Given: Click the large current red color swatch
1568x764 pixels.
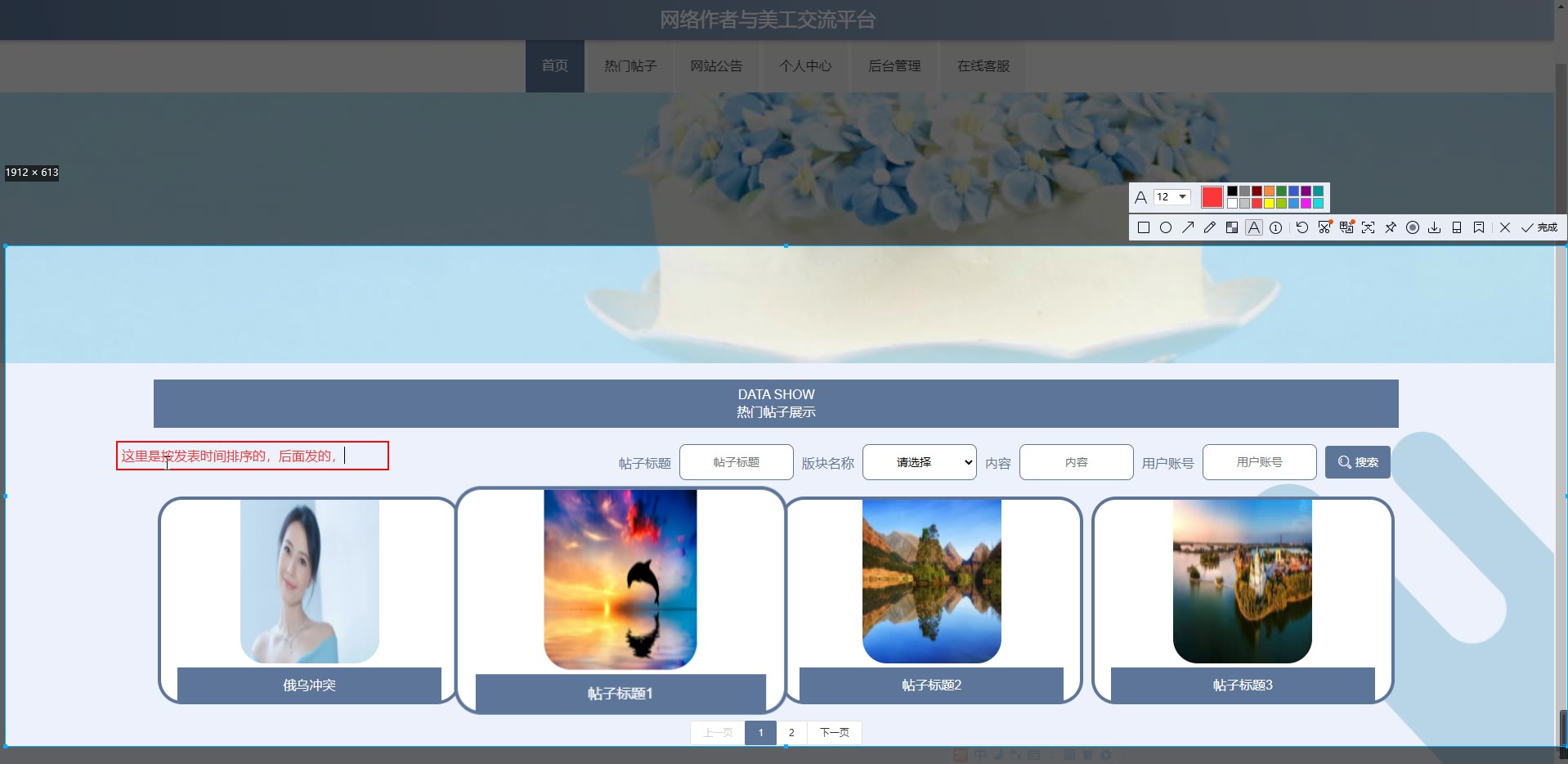Looking at the screenshot, I should point(1212,197).
